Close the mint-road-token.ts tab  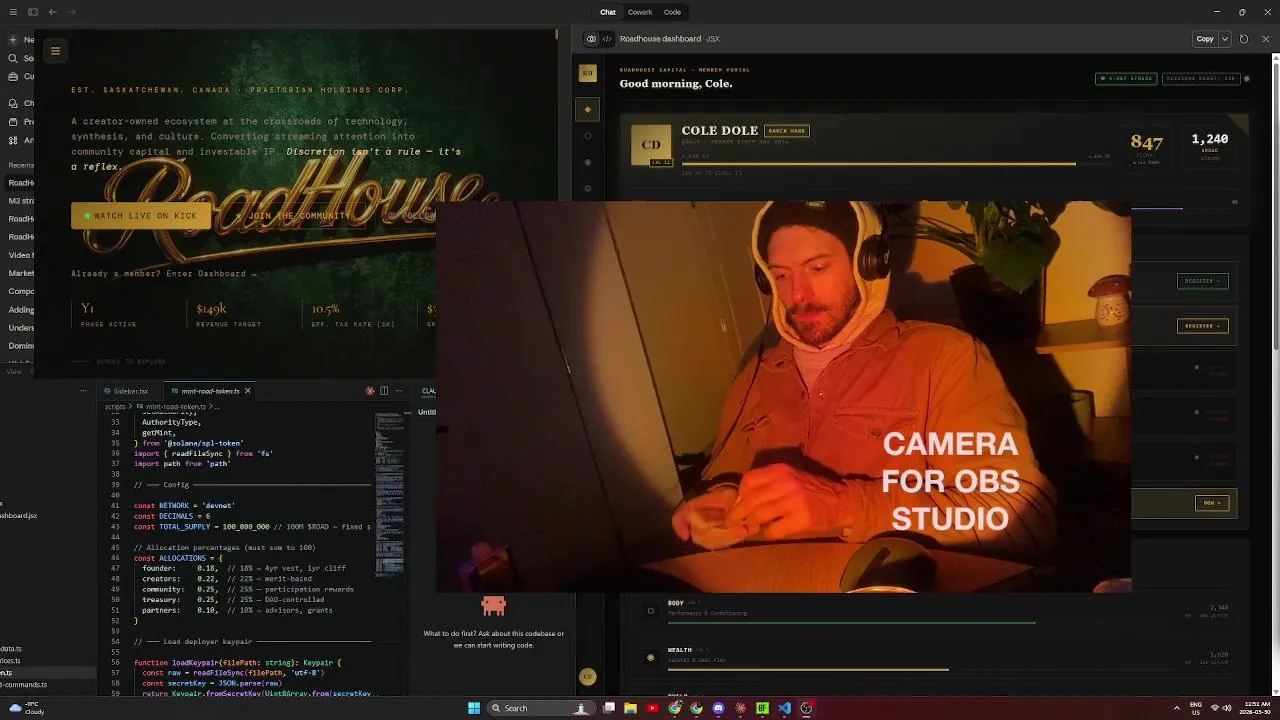[x=248, y=391]
